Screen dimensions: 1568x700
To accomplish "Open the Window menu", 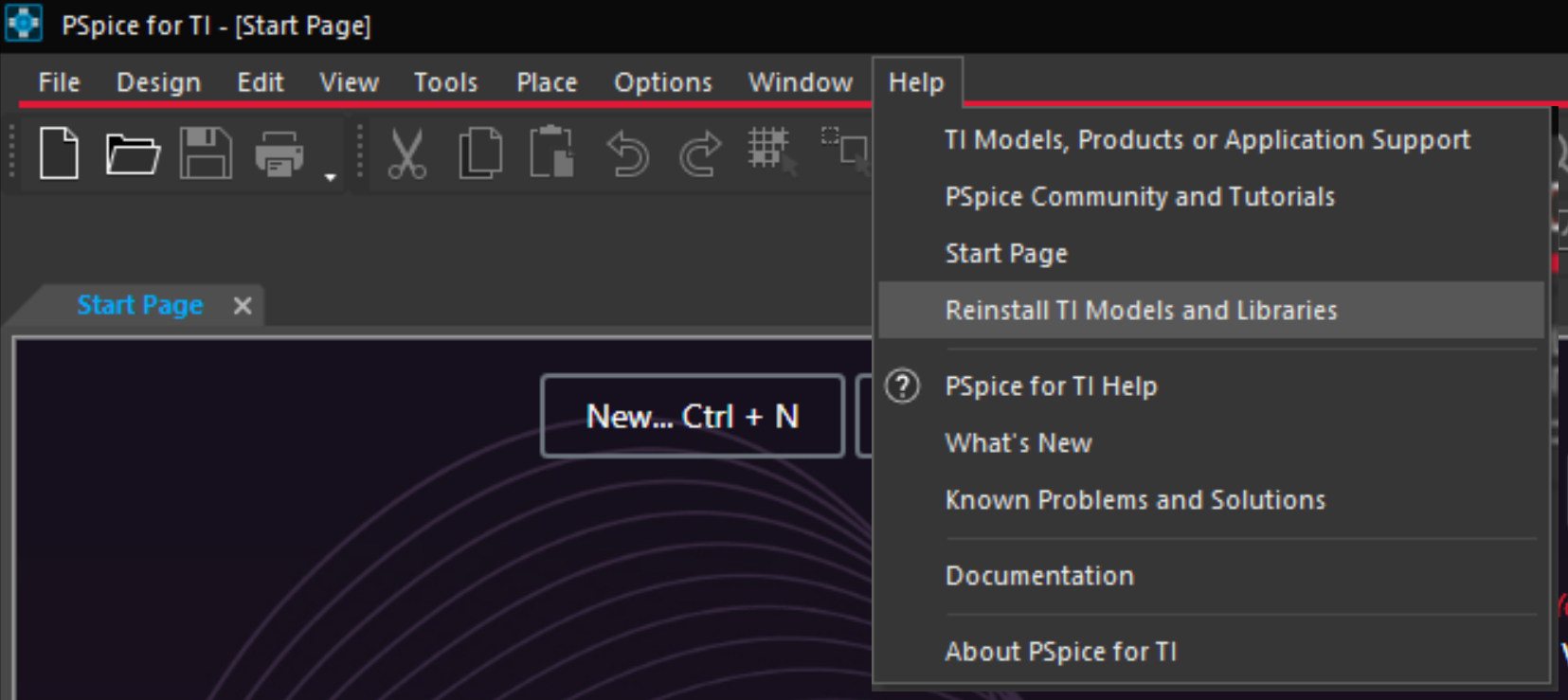I will tap(801, 82).
